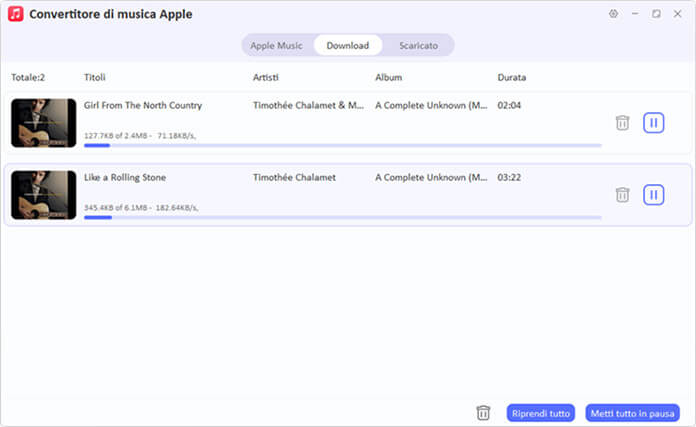Pause the Like a Rolling Stone download
Image resolution: width=696 pixels, height=427 pixels.
(x=653, y=194)
